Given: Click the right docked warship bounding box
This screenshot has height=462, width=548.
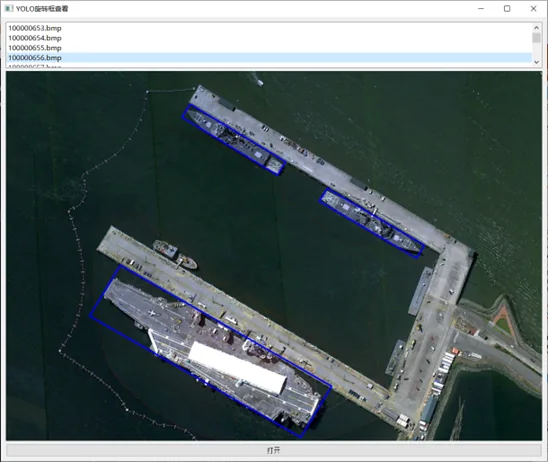Looking at the screenshot, I should [x=372, y=224].
